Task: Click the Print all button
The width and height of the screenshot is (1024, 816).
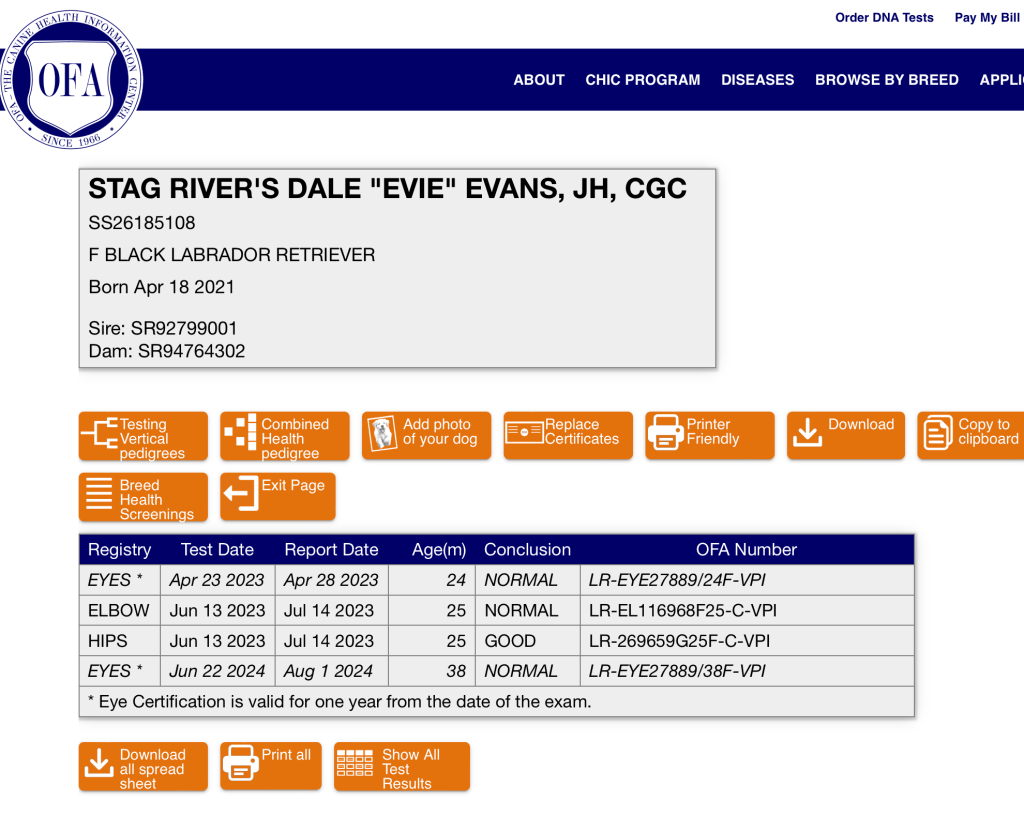Action: pyautogui.click(x=271, y=766)
